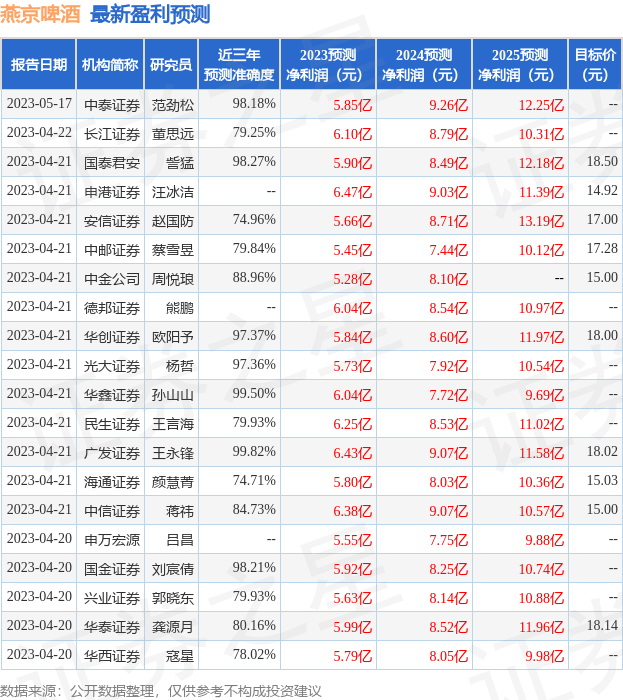Select the 光大证券 institution cell

[112, 366]
